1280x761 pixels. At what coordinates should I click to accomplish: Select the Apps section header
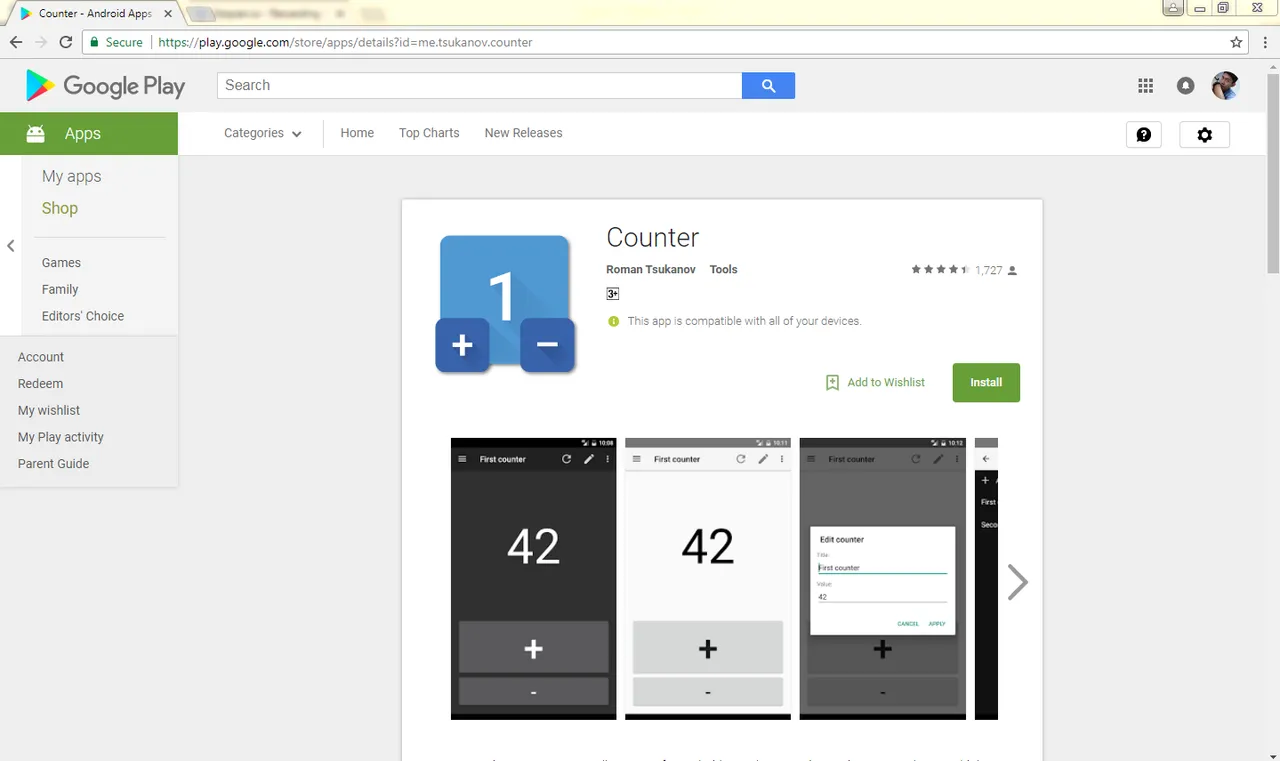89,134
